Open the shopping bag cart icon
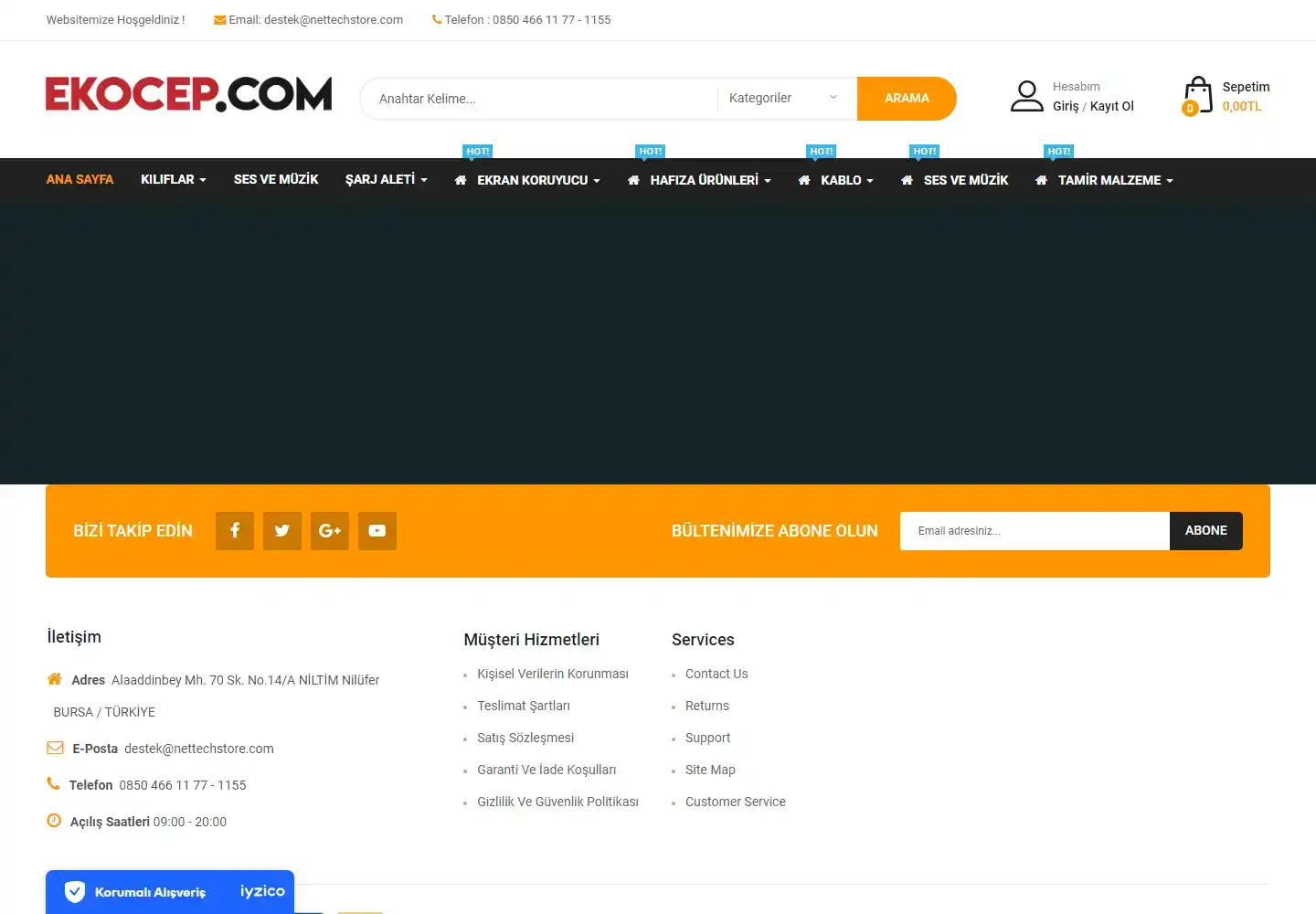This screenshot has width=1316, height=914. click(1198, 94)
